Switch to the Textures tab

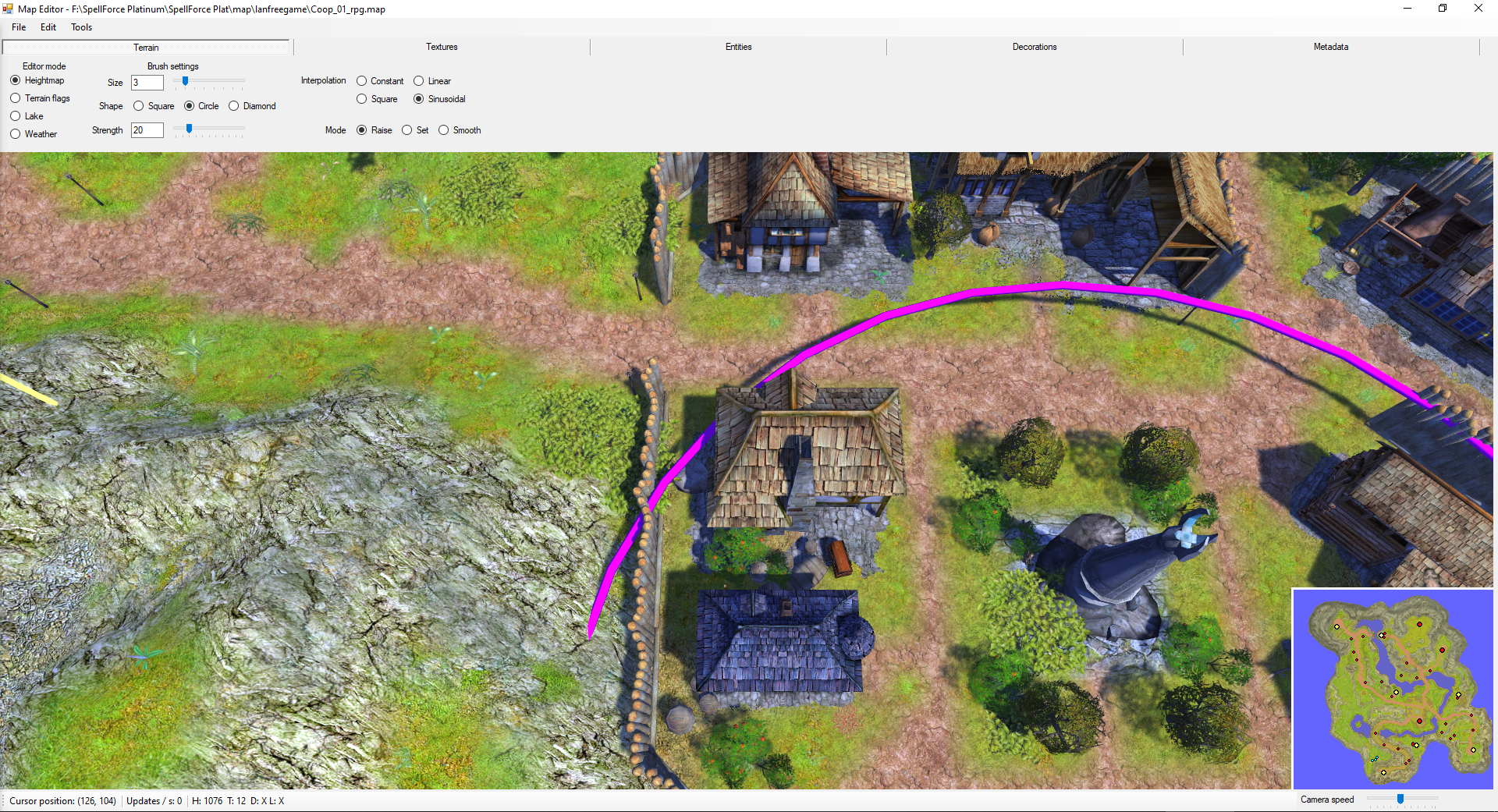(442, 47)
